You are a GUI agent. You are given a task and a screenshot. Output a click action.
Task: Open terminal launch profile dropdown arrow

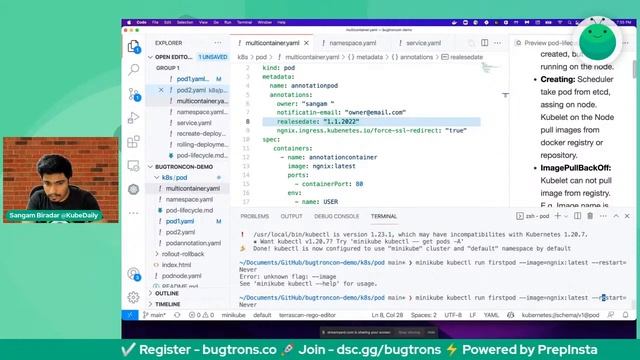(566, 216)
